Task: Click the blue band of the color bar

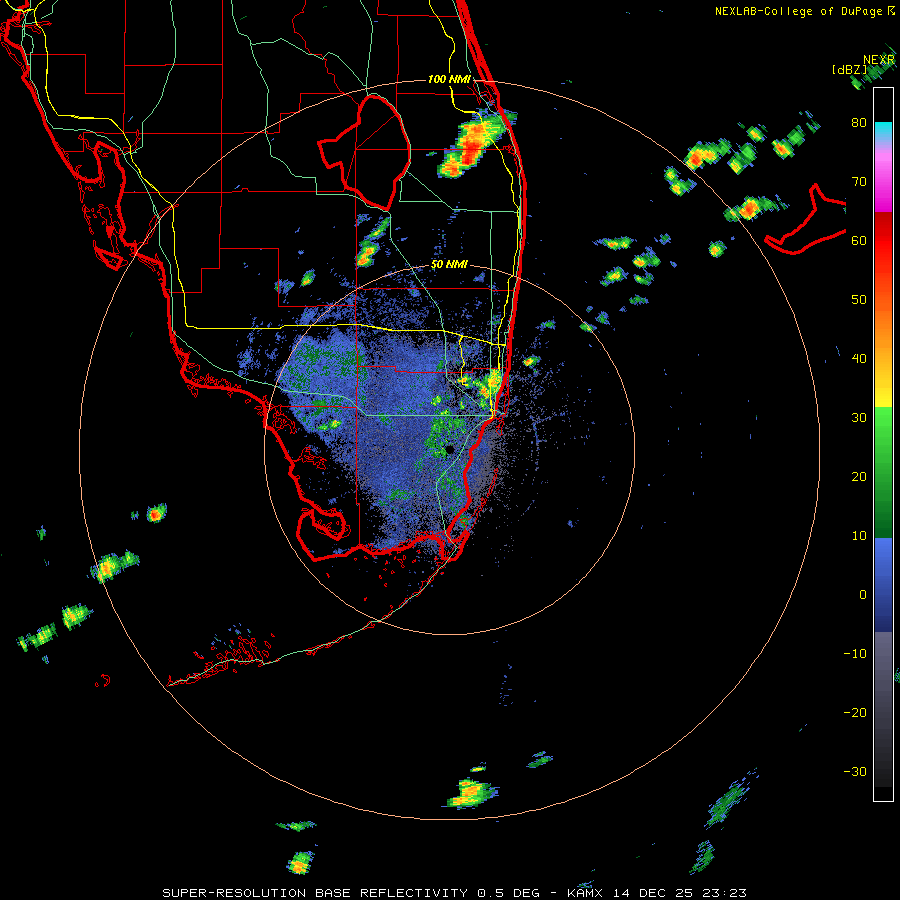Action: tap(883, 584)
